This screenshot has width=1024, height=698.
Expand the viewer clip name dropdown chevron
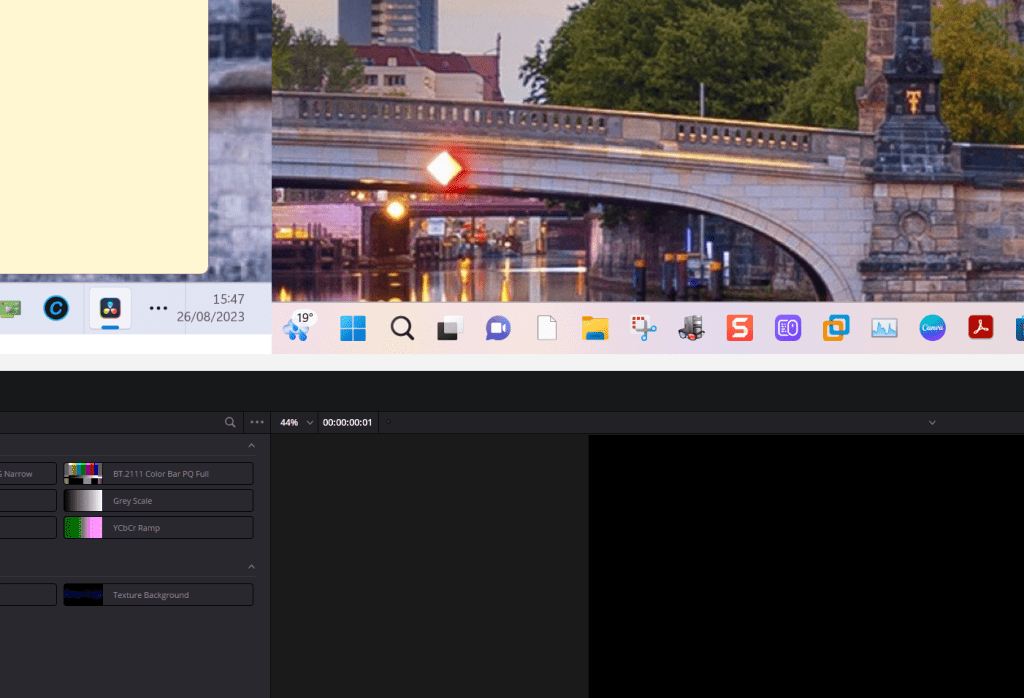(932, 422)
